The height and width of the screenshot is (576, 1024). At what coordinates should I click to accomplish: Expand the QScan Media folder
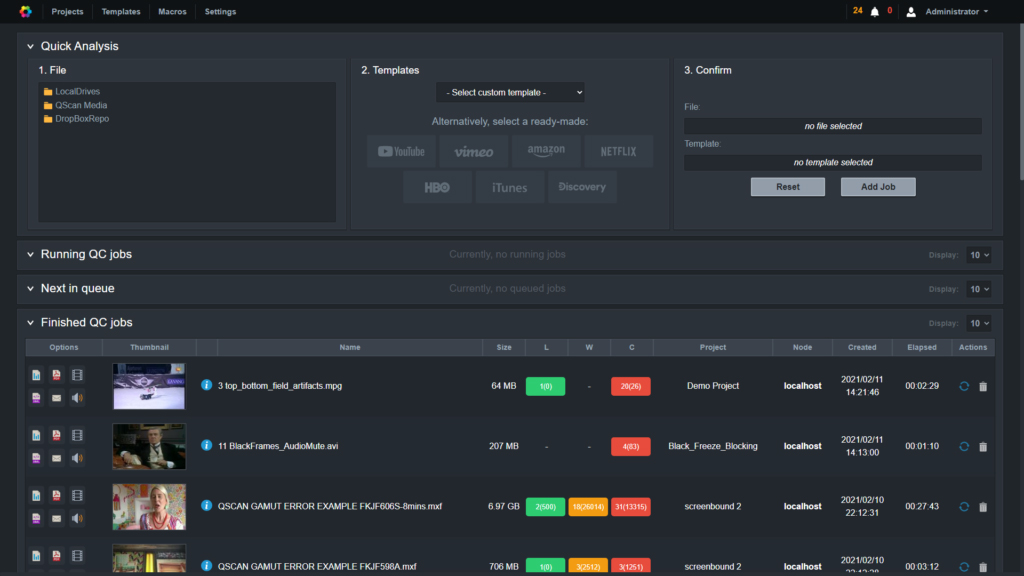click(75, 105)
